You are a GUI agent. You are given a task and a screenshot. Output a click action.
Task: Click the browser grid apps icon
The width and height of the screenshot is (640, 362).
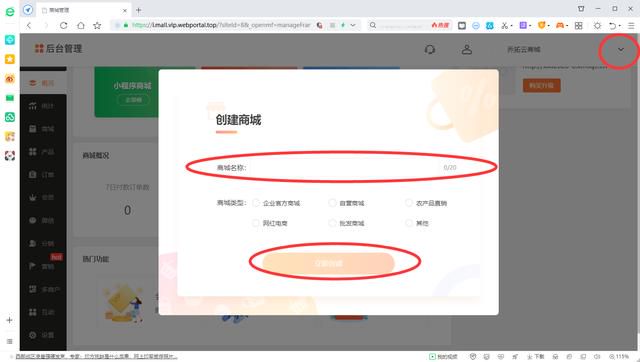click(x=578, y=25)
